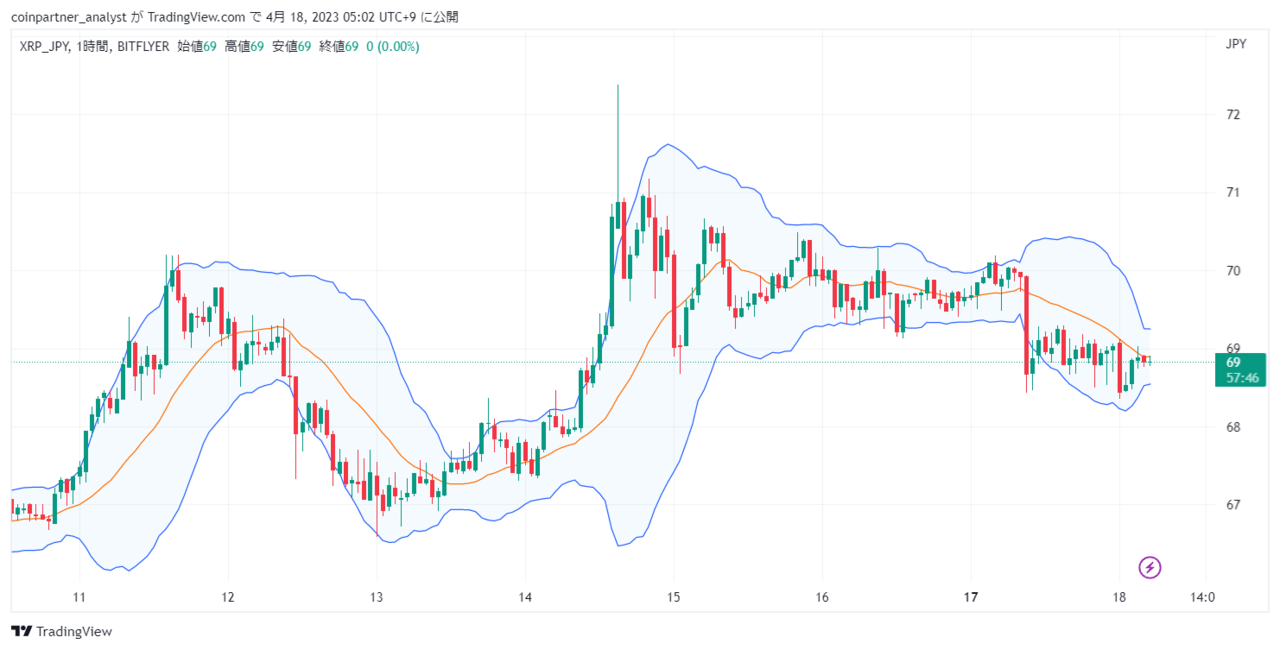Screen dimensions: 1280x650
Task: Select the date 15 on the time axis
Action: point(674,597)
